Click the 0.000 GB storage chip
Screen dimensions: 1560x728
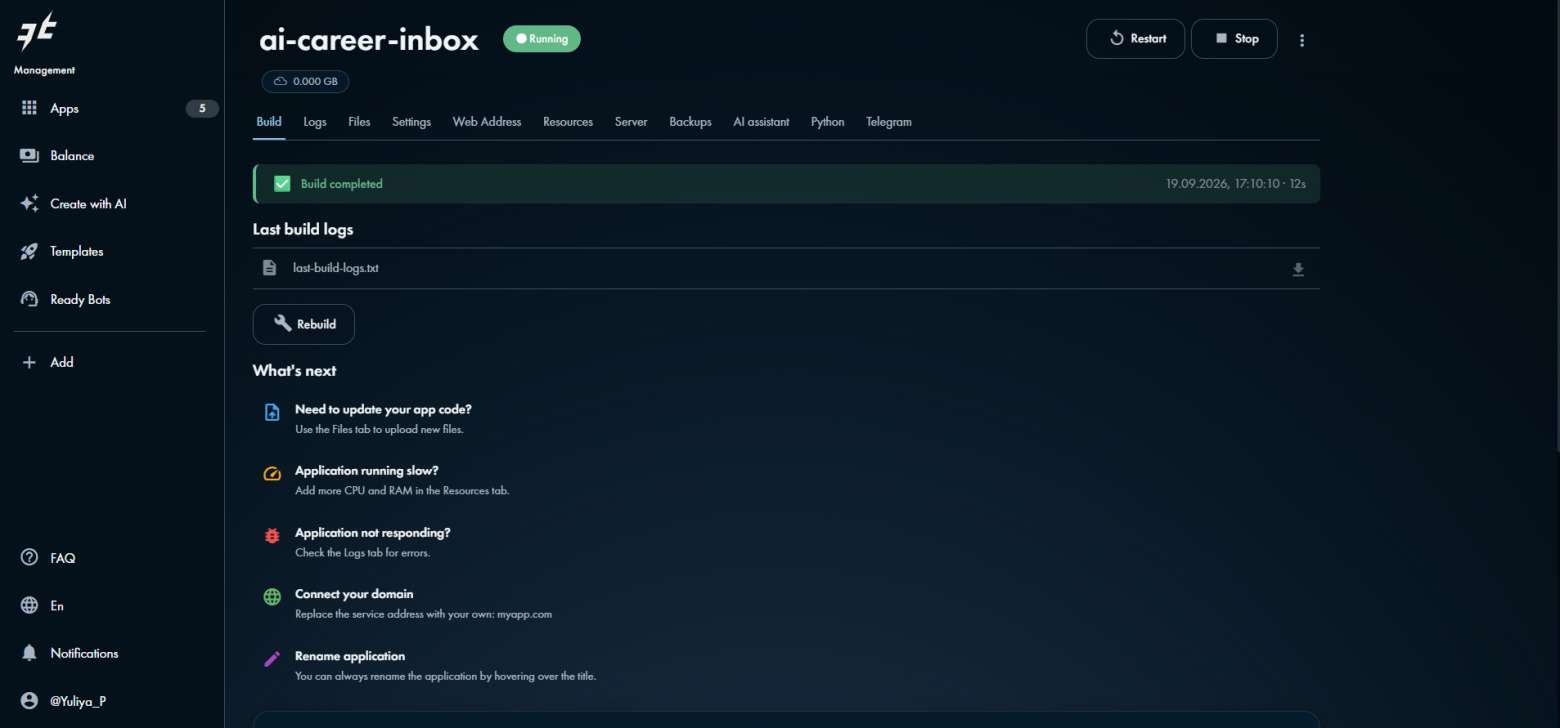tap(305, 81)
